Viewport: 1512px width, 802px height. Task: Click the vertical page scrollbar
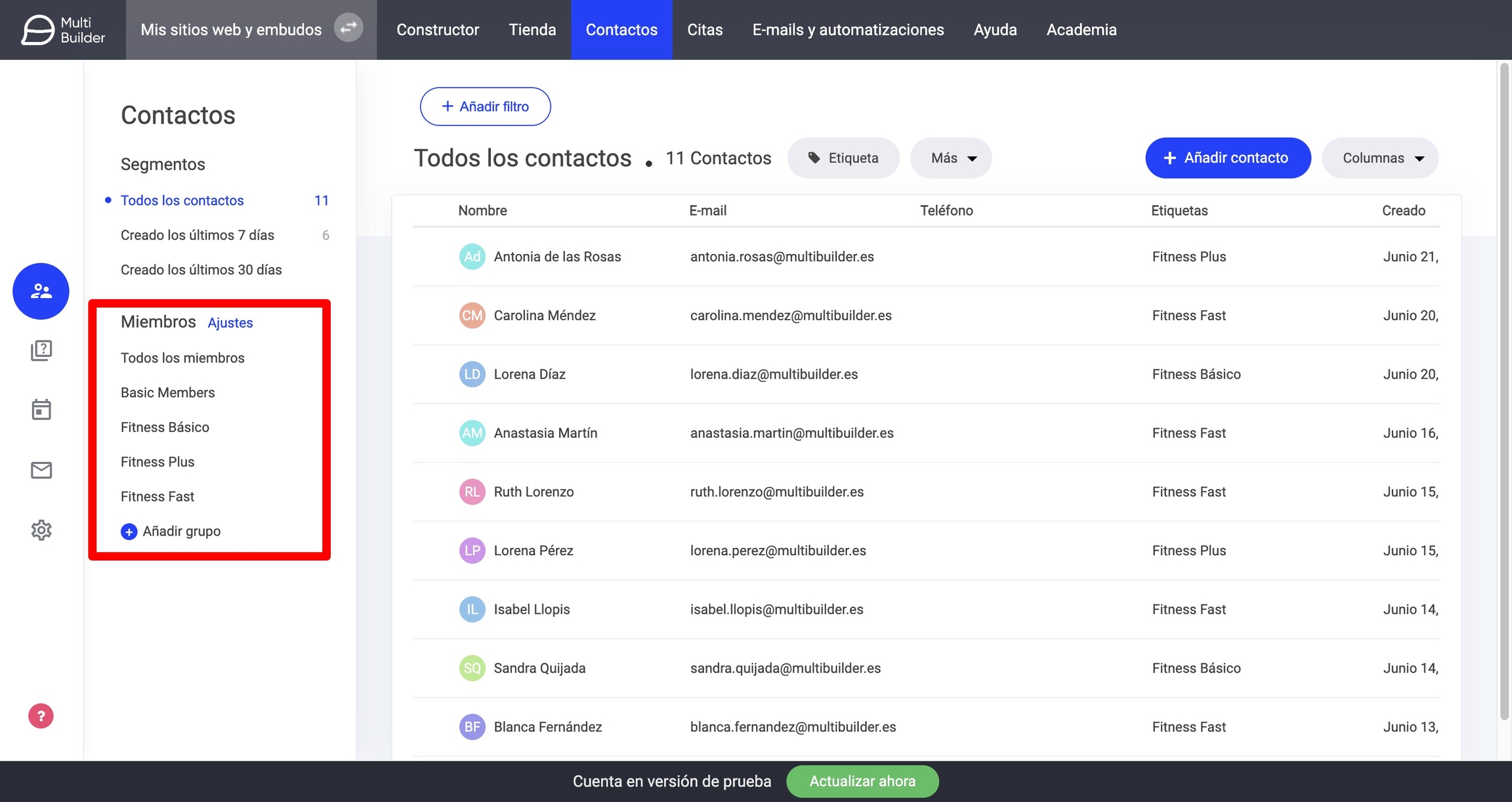1505,394
